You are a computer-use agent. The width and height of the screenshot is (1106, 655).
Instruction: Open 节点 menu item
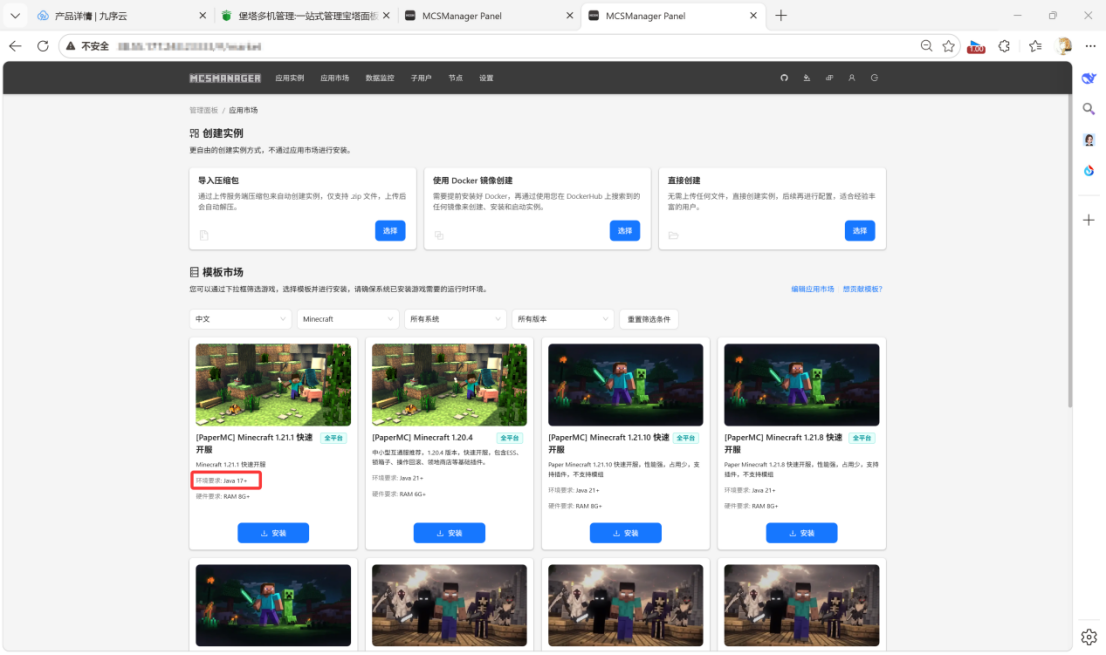pos(456,78)
